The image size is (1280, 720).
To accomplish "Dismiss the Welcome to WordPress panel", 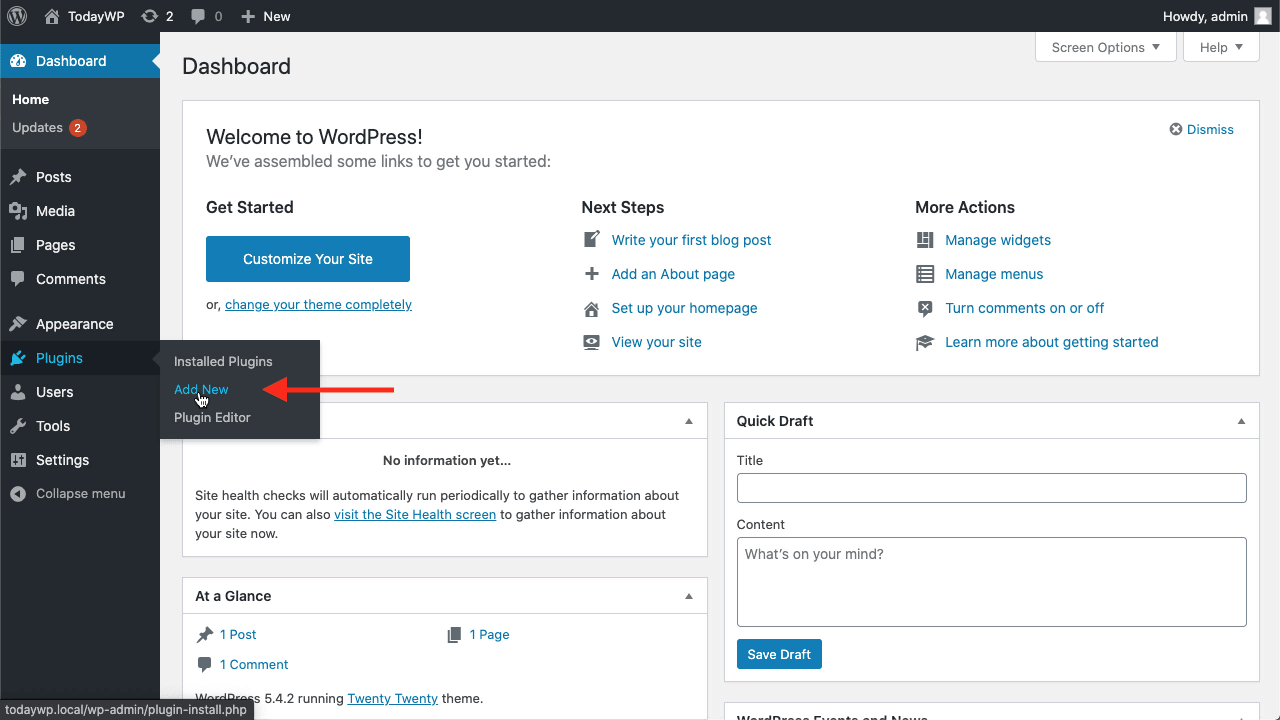I will [x=1202, y=129].
